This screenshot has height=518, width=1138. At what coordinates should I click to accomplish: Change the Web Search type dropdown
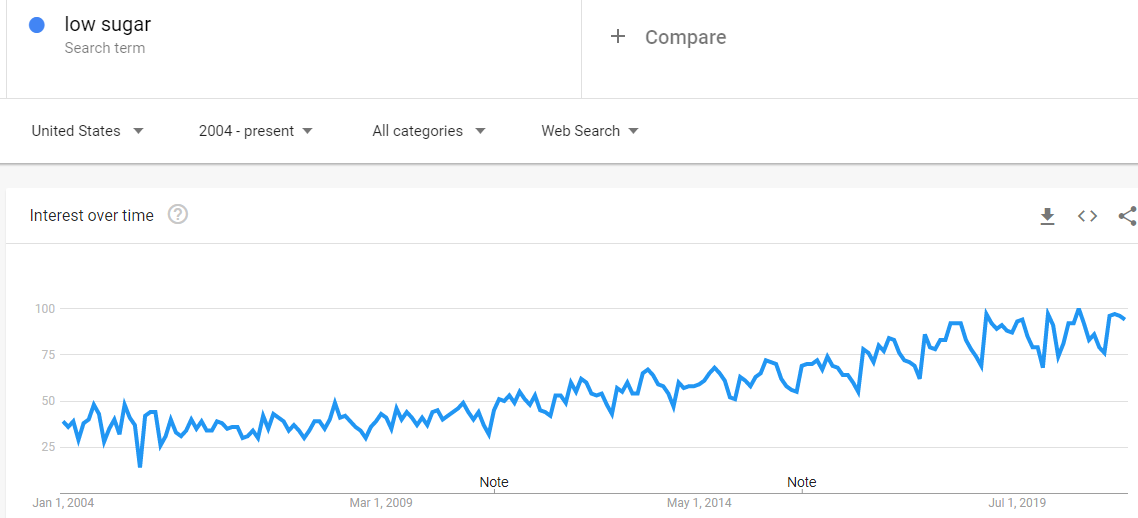[590, 131]
